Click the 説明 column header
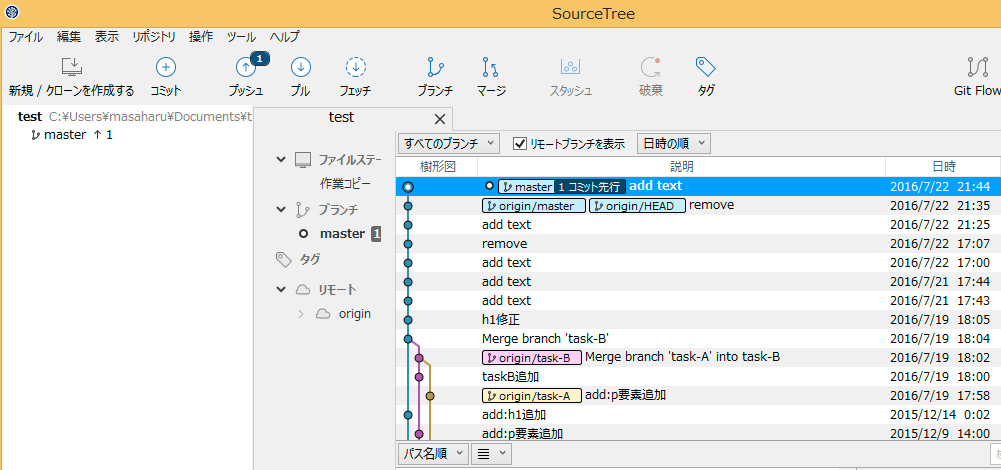The height and width of the screenshot is (470, 1001). tap(682, 167)
